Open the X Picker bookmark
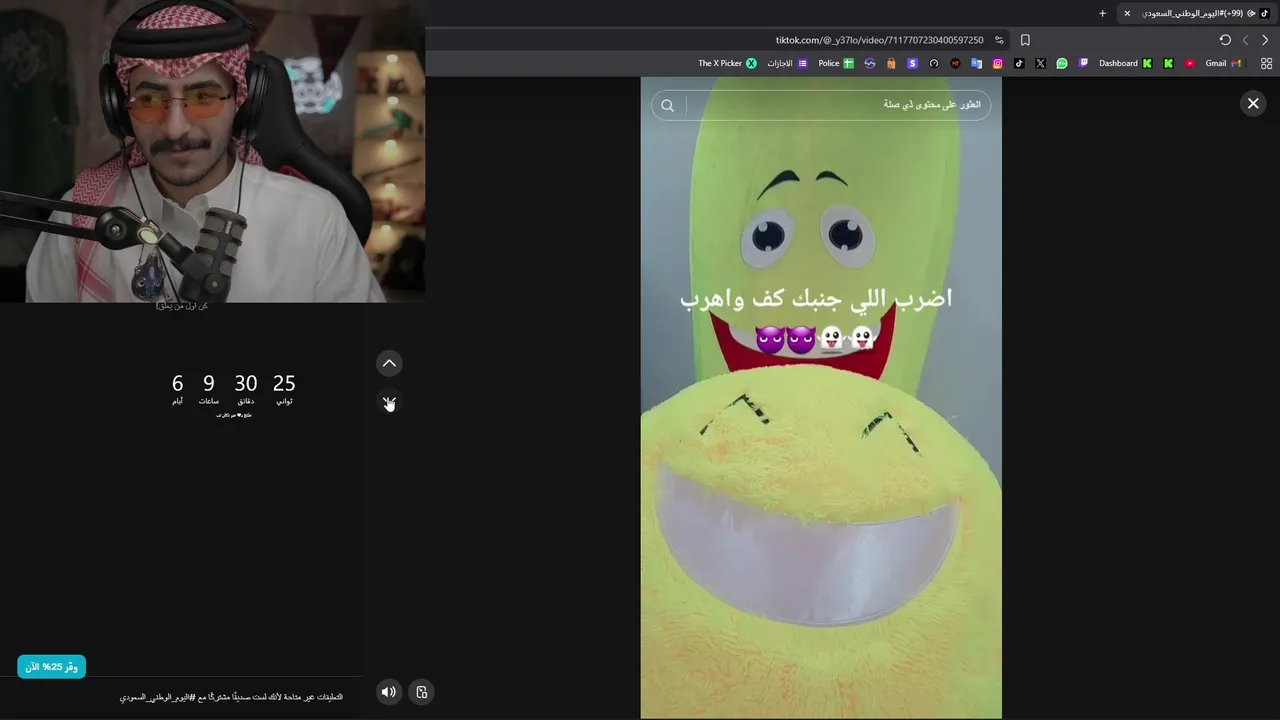This screenshot has height=720, width=1280. pyautogui.click(x=727, y=63)
